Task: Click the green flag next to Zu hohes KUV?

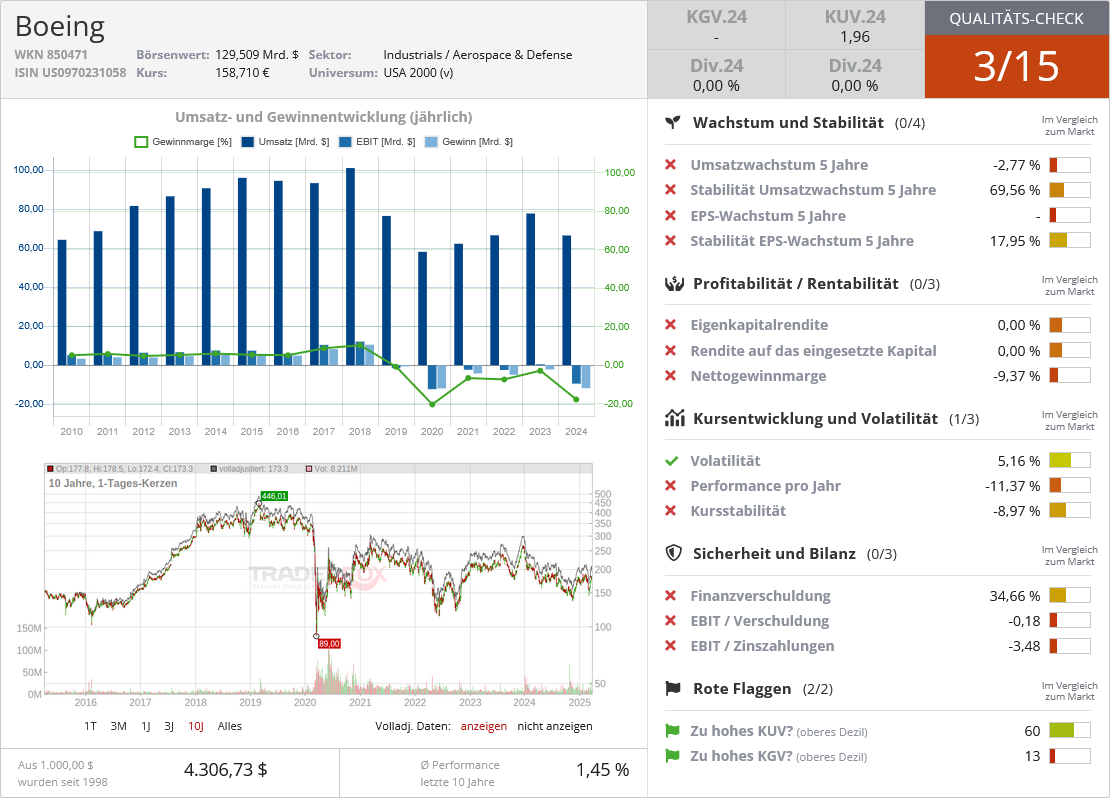Action: click(x=672, y=731)
